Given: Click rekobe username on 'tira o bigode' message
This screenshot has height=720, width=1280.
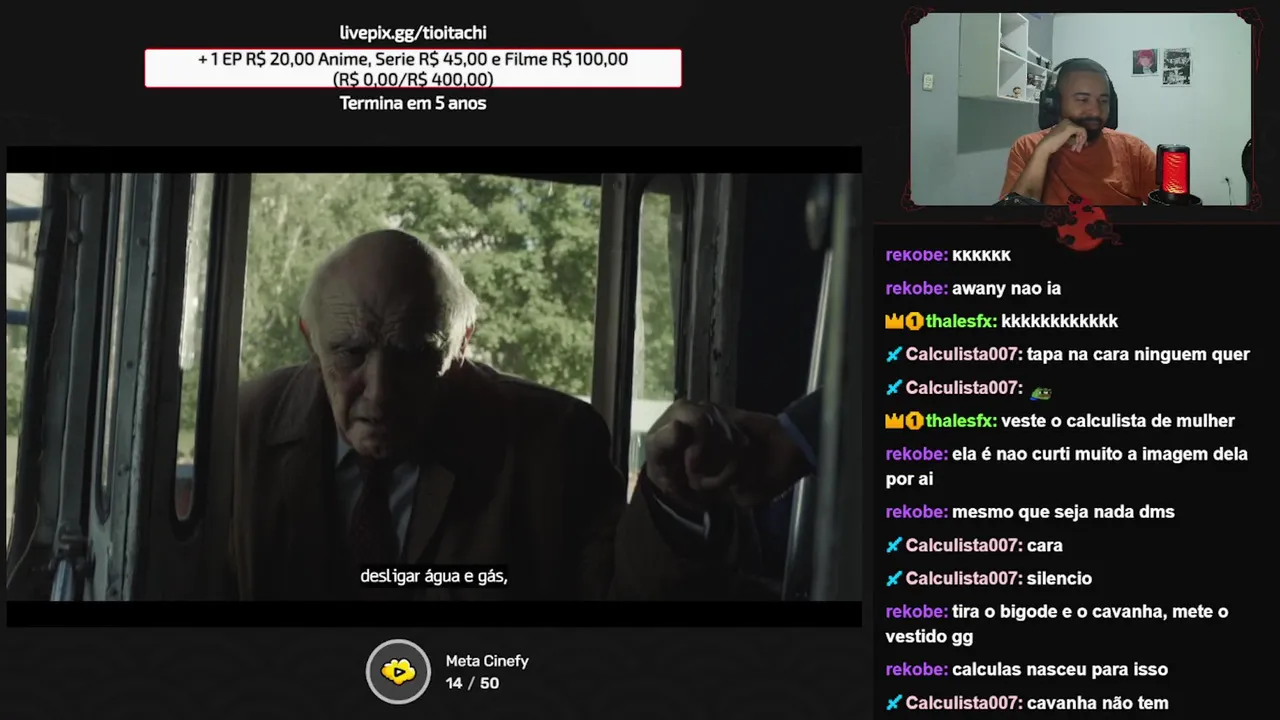Looking at the screenshot, I should (916, 611).
